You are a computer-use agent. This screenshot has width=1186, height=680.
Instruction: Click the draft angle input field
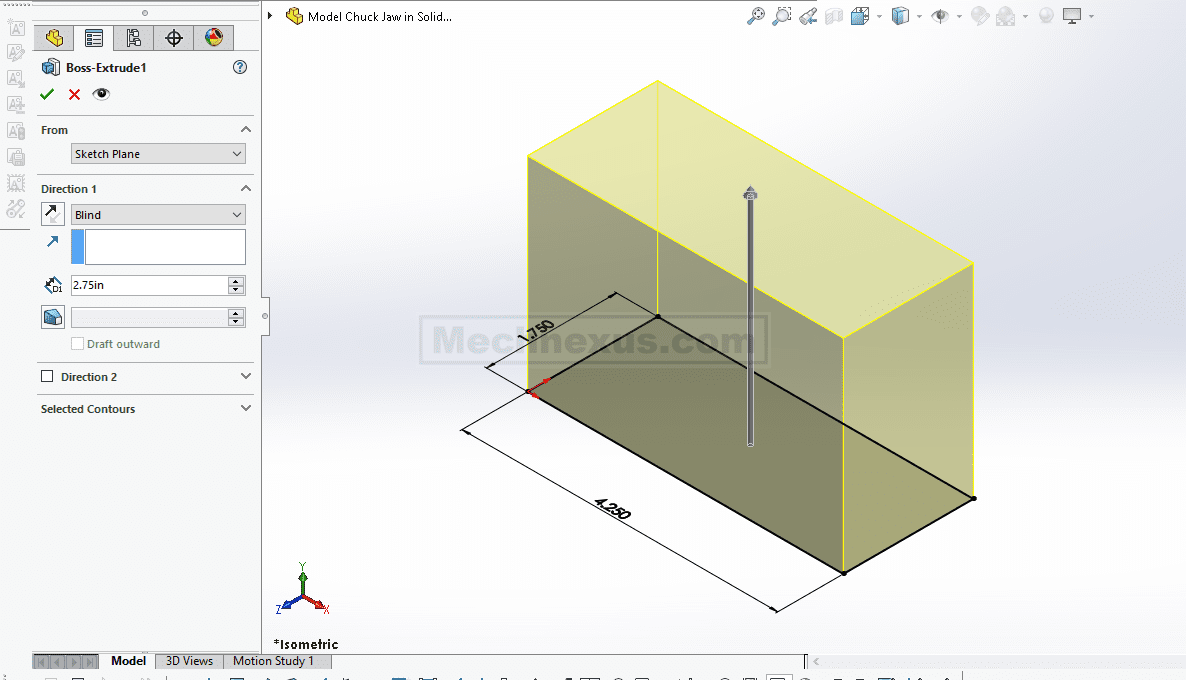pyautogui.click(x=149, y=318)
